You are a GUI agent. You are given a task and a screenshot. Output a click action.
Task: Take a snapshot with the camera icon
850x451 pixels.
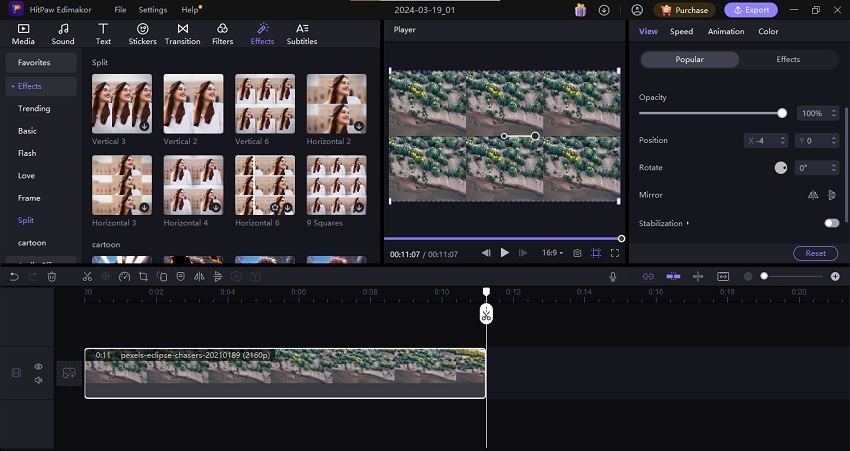point(576,253)
